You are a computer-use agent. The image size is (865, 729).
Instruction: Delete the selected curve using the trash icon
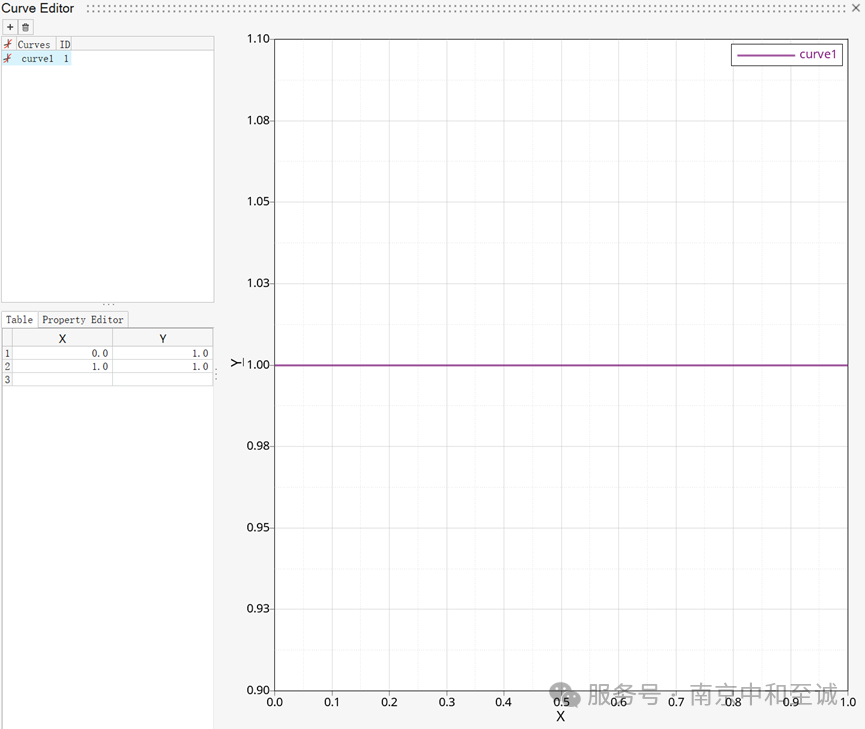point(25,27)
